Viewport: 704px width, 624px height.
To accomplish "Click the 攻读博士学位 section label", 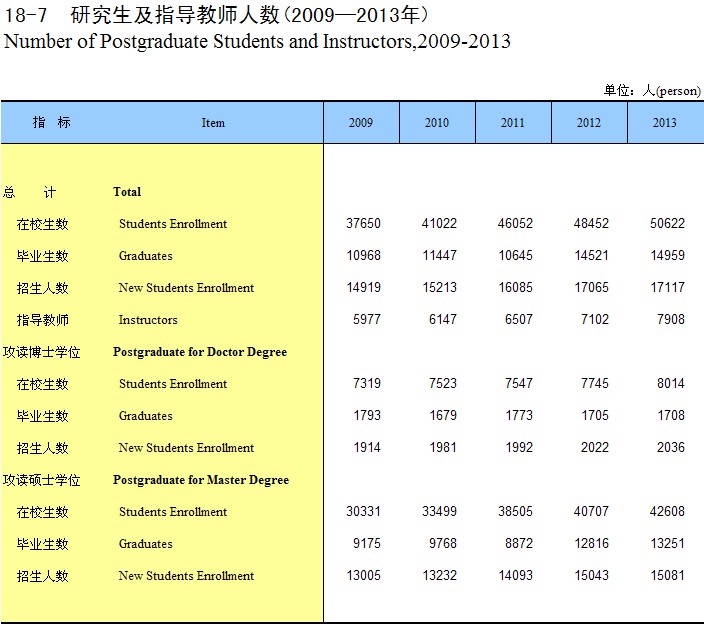I will 42,352.
